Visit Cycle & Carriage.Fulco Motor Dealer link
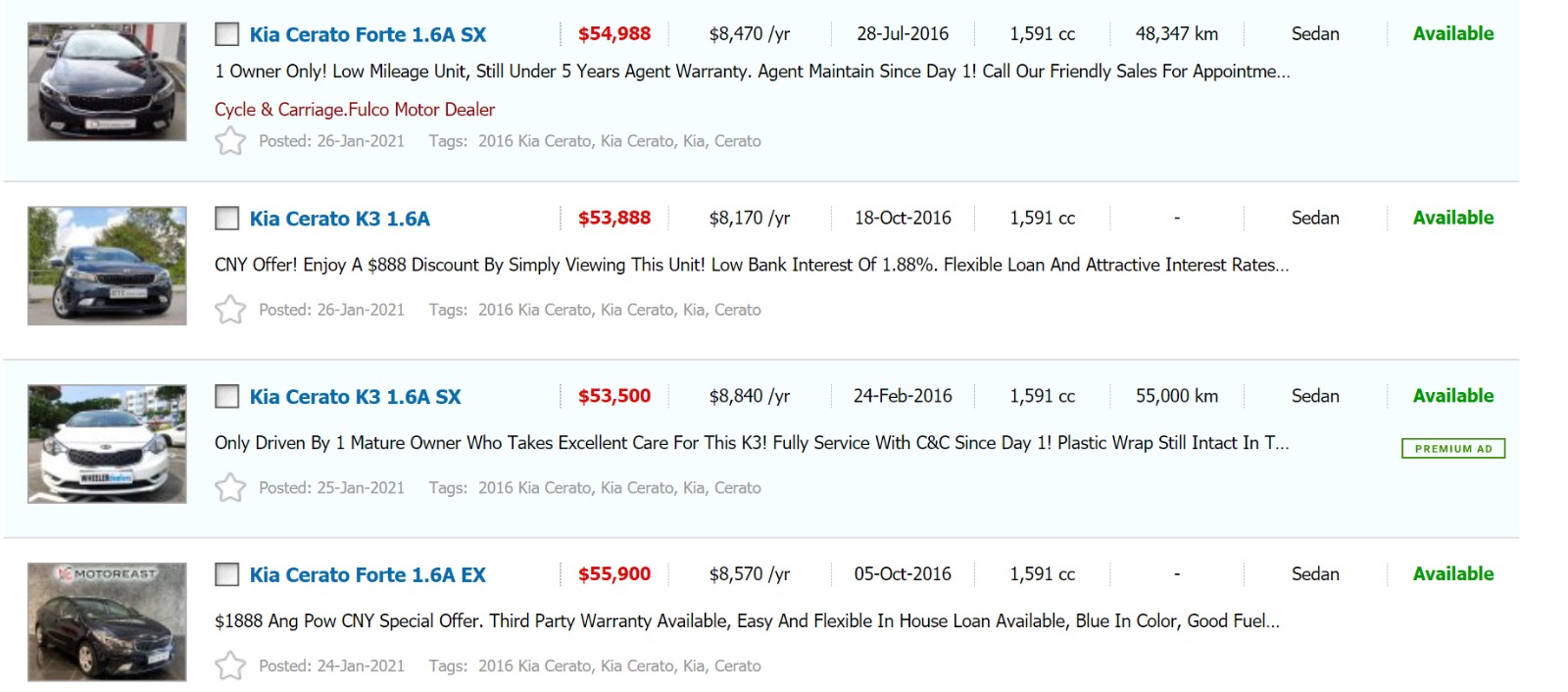The height and width of the screenshot is (692, 1568). pos(355,110)
